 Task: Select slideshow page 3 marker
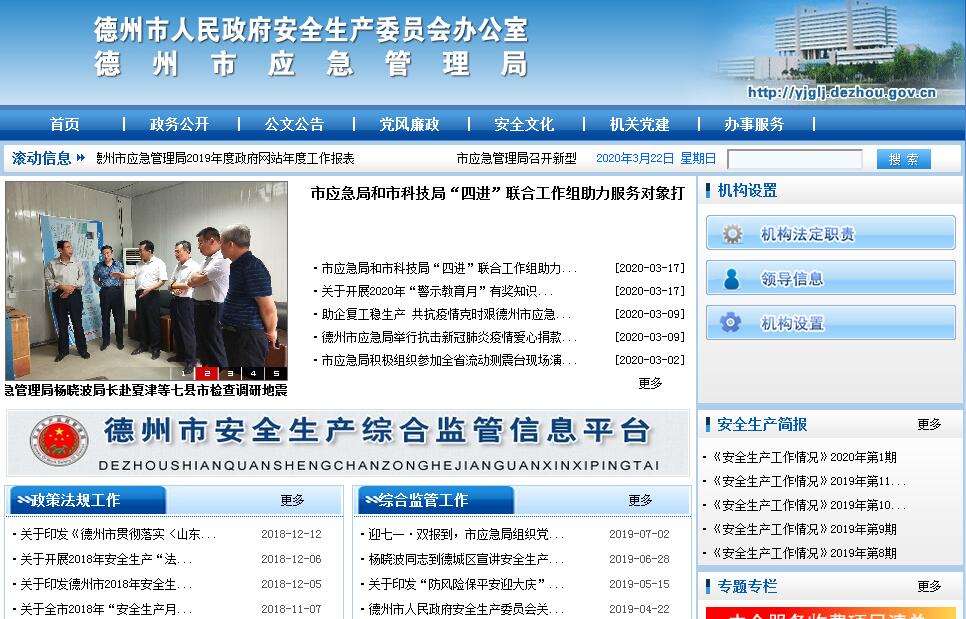[x=230, y=373]
